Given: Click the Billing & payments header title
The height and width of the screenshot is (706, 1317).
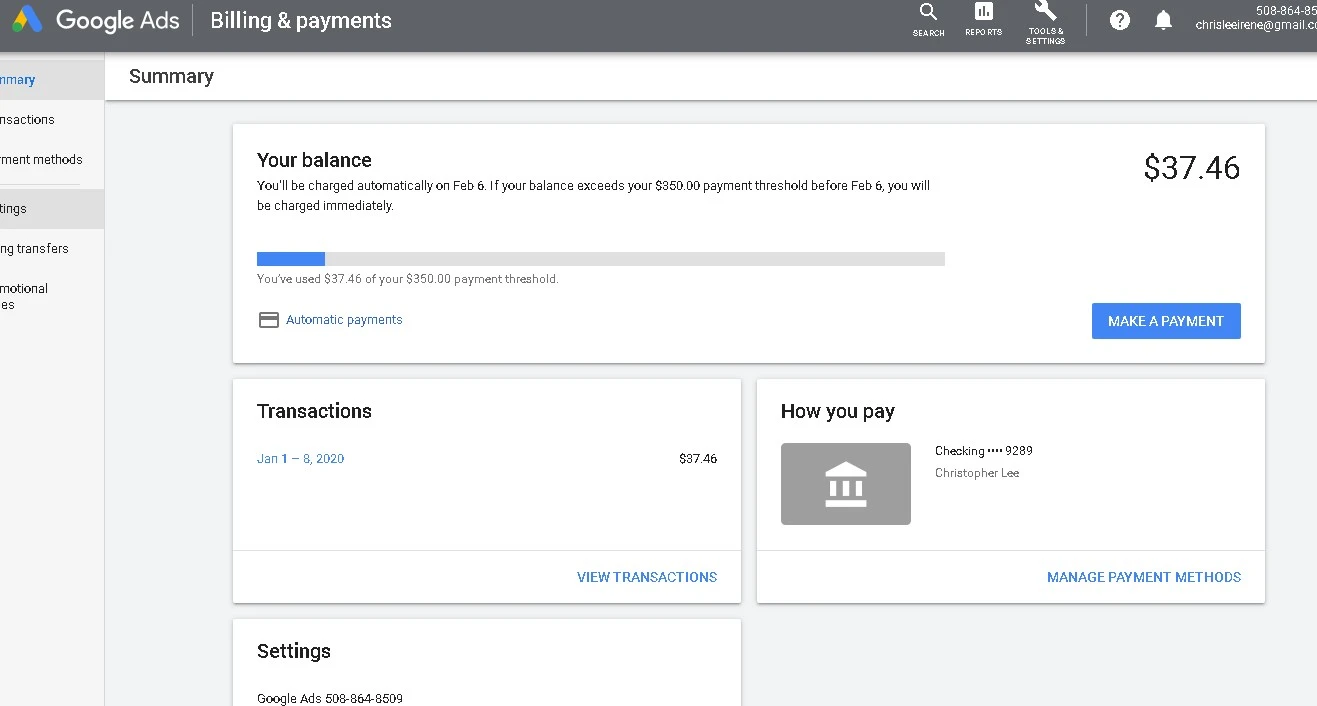Looking at the screenshot, I should click(301, 21).
